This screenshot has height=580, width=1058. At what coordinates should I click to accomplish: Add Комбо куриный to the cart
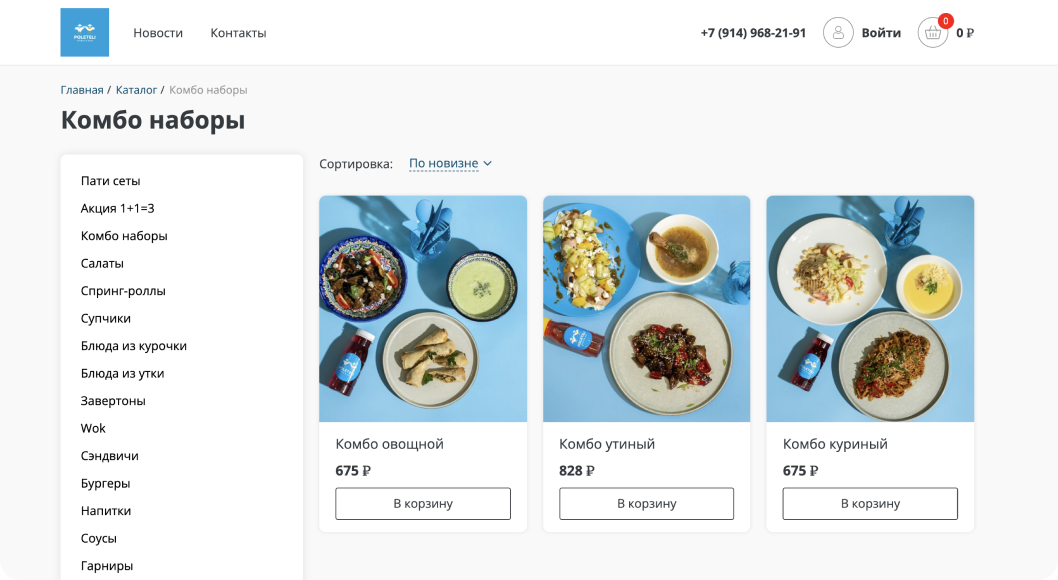point(870,503)
